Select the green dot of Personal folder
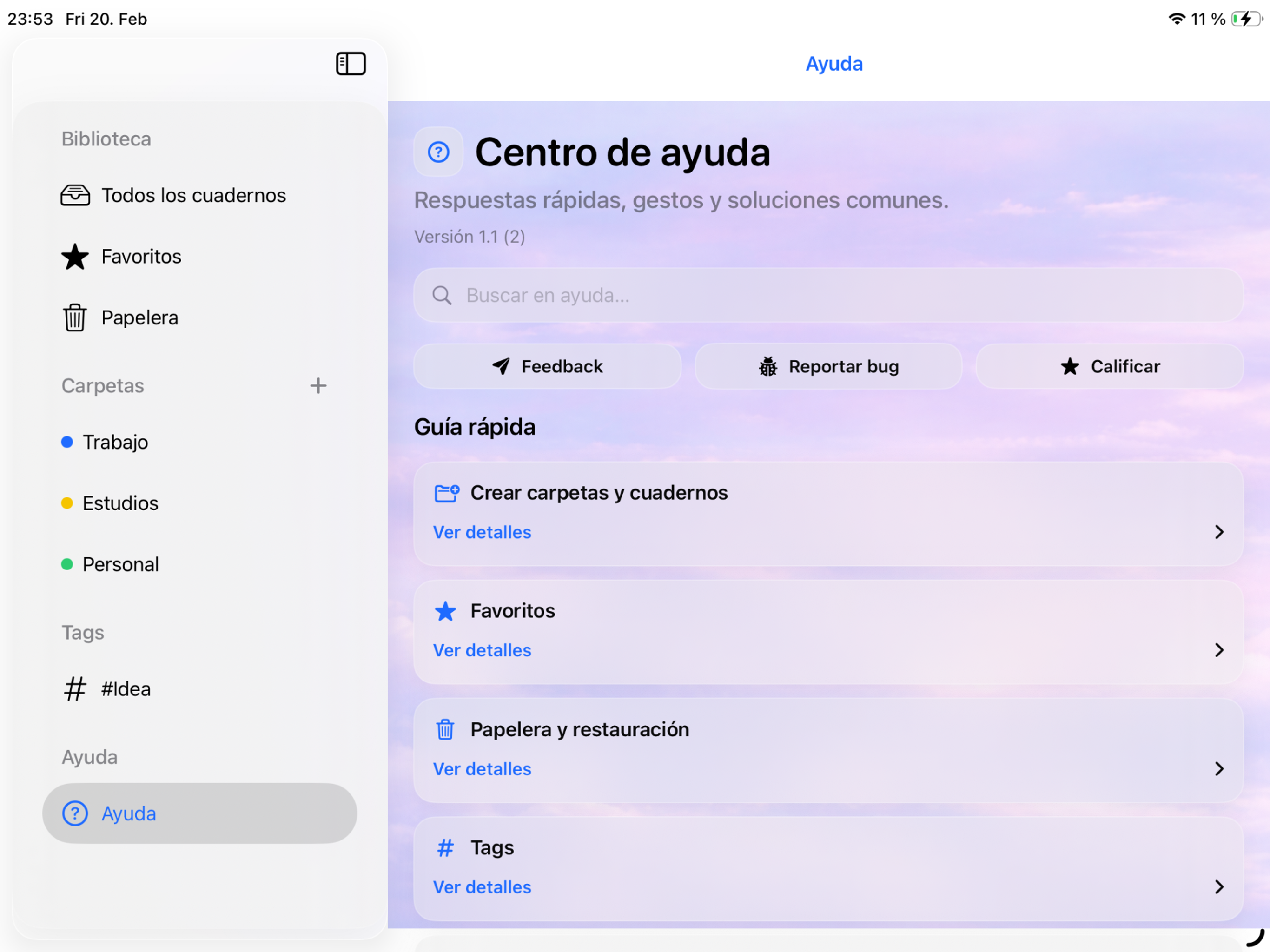This screenshot has height=952, width=1270. point(67,564)
